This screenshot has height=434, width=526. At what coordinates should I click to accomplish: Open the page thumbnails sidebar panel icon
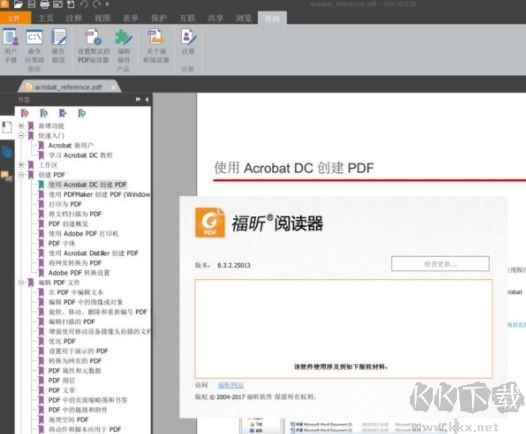tap(6, 127)
